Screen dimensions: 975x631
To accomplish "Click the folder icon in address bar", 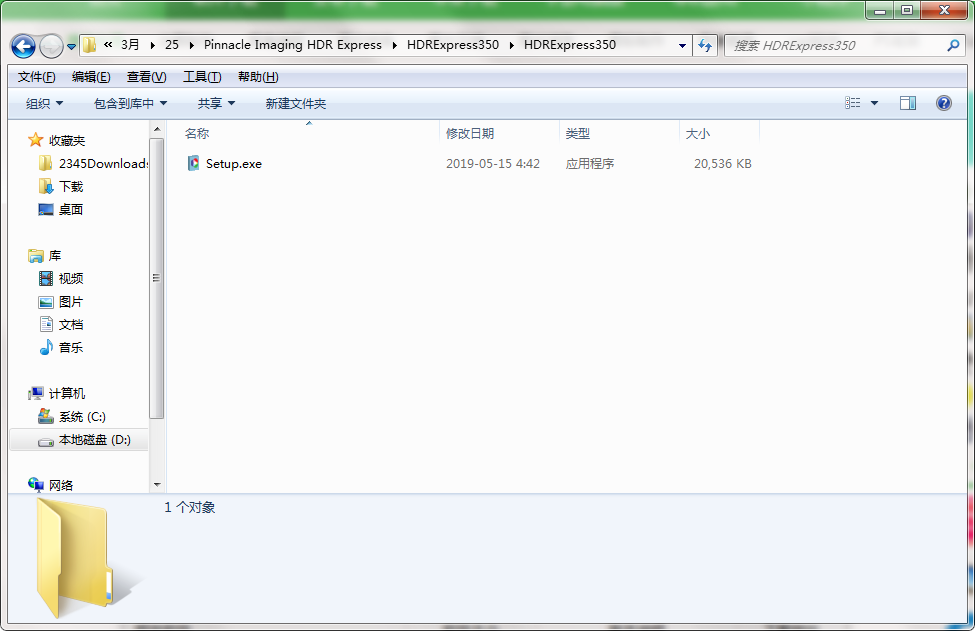I will (90, 45).
